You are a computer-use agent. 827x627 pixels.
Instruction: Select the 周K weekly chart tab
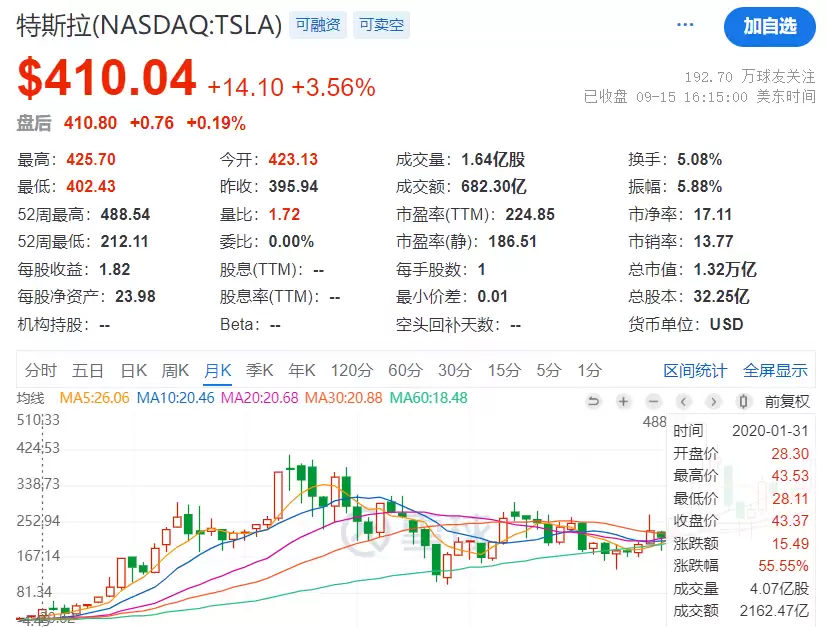[x=174, y=369]
